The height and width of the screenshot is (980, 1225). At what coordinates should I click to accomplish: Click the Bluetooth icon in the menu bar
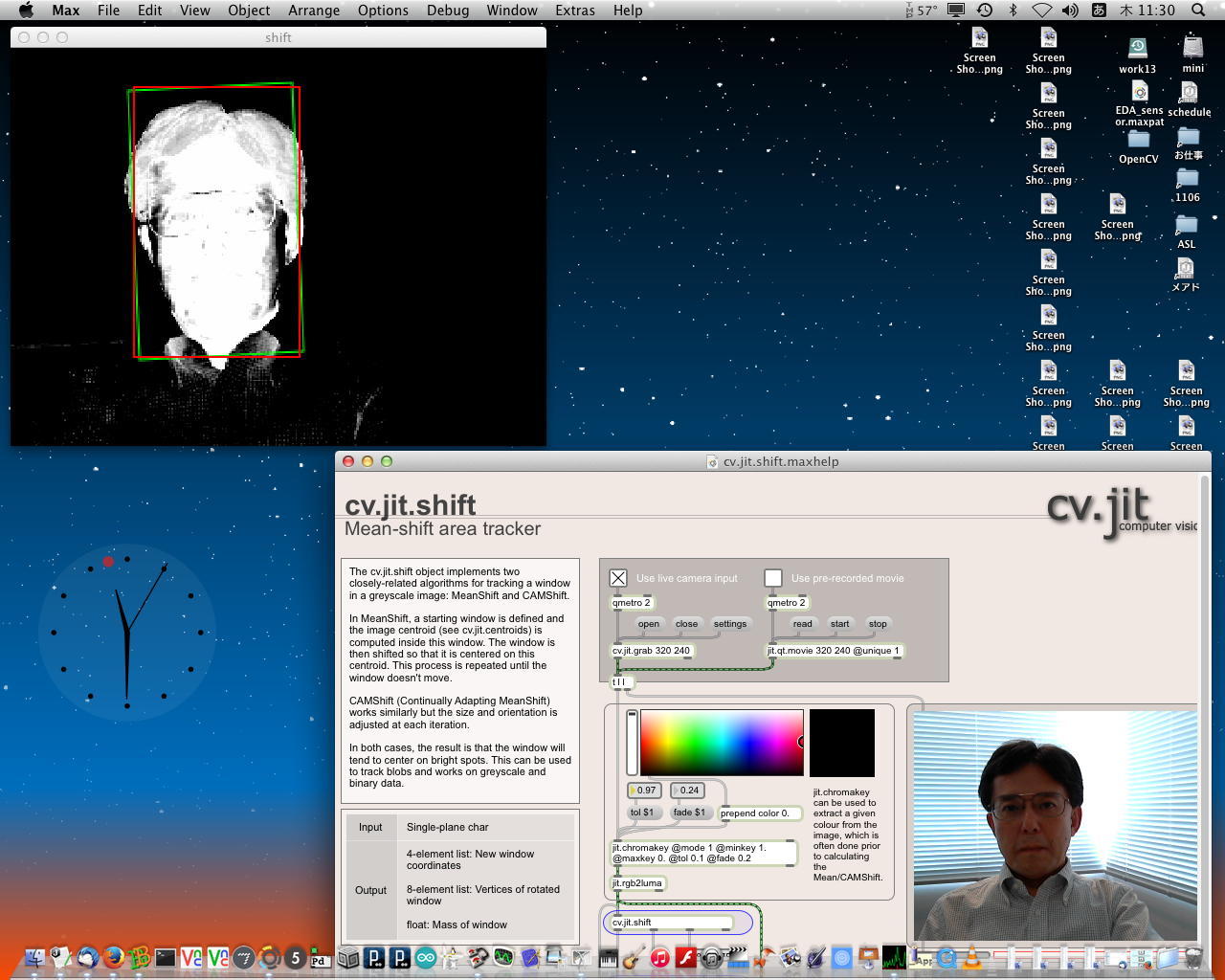click(x=1013, y=11)
